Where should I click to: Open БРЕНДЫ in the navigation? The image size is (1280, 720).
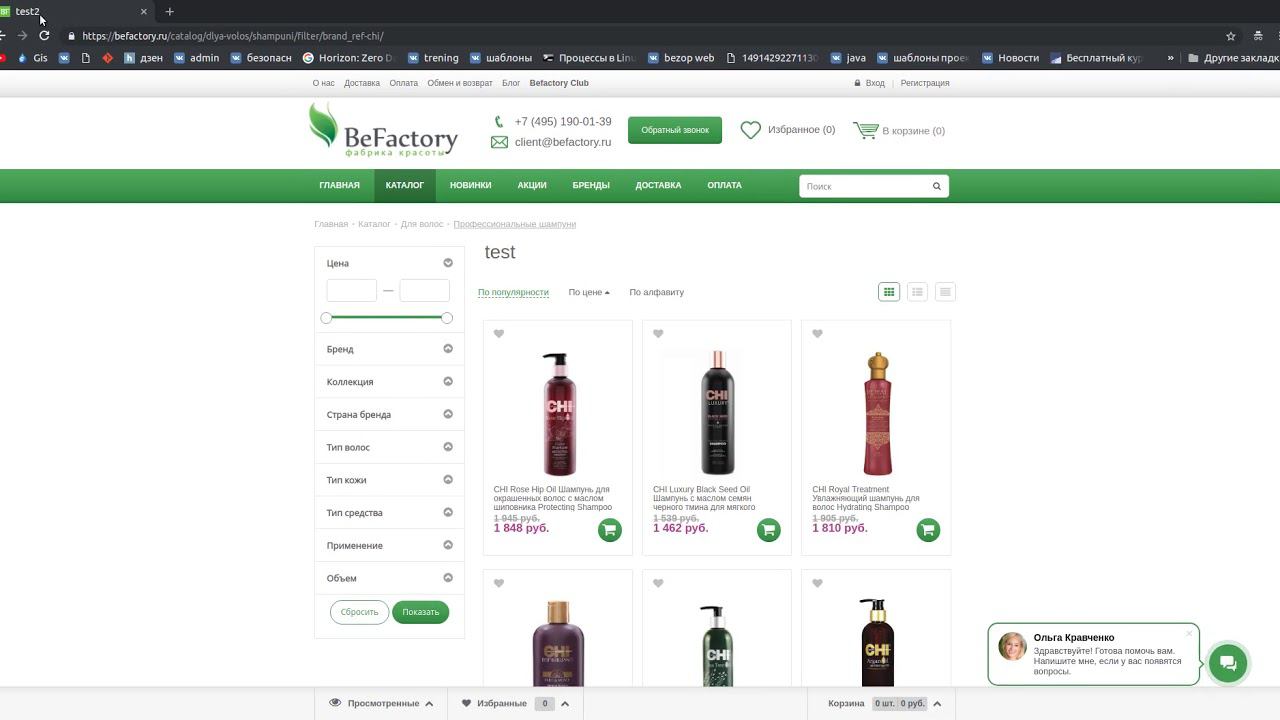pyautogui.click(x=591, y=186)
